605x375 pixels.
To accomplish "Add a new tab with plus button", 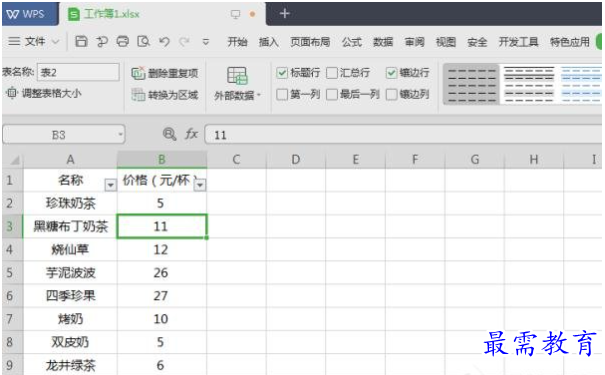I will coord(285,14).
